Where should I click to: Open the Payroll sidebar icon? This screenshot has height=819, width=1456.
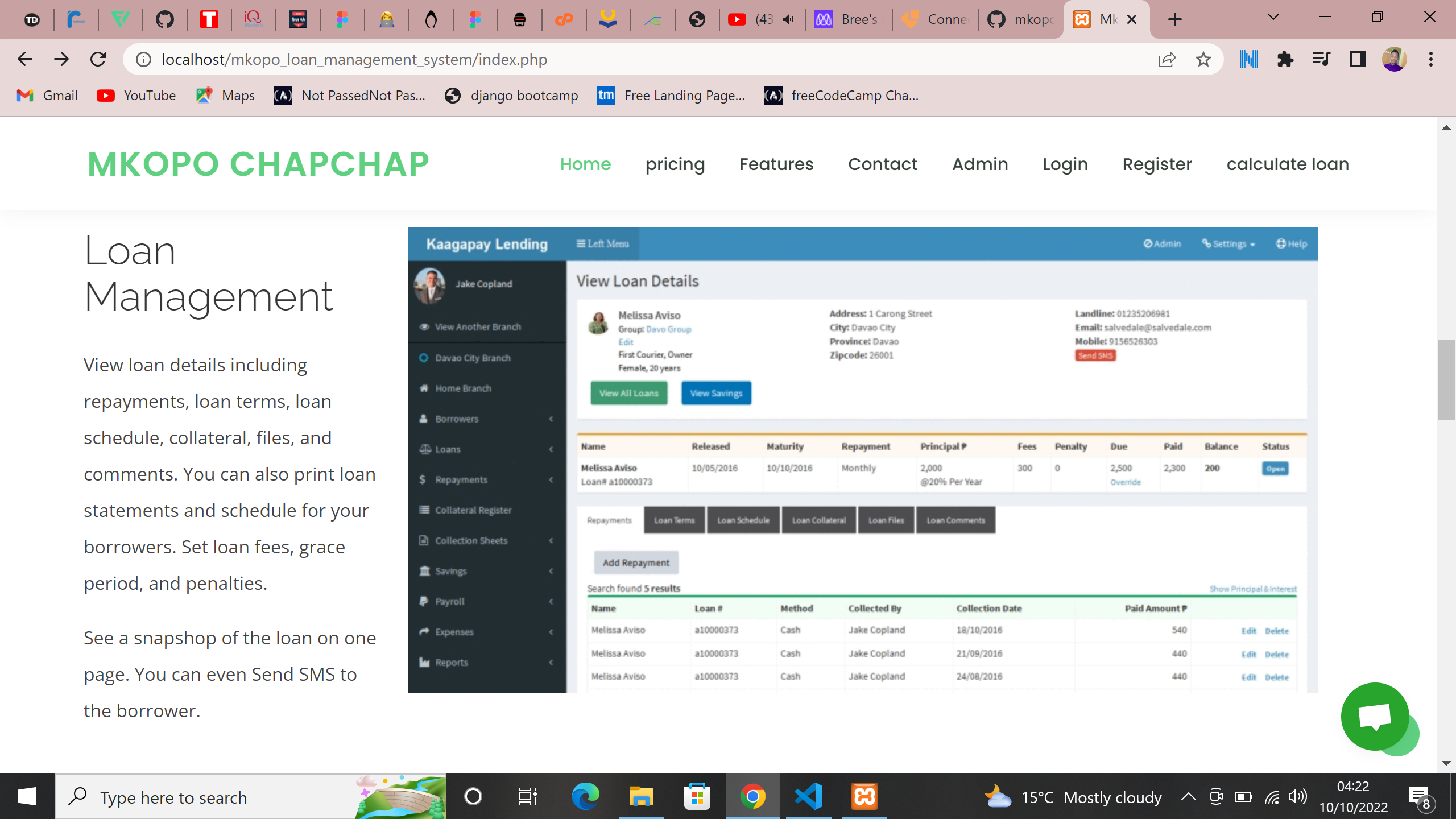coord(424,601)
